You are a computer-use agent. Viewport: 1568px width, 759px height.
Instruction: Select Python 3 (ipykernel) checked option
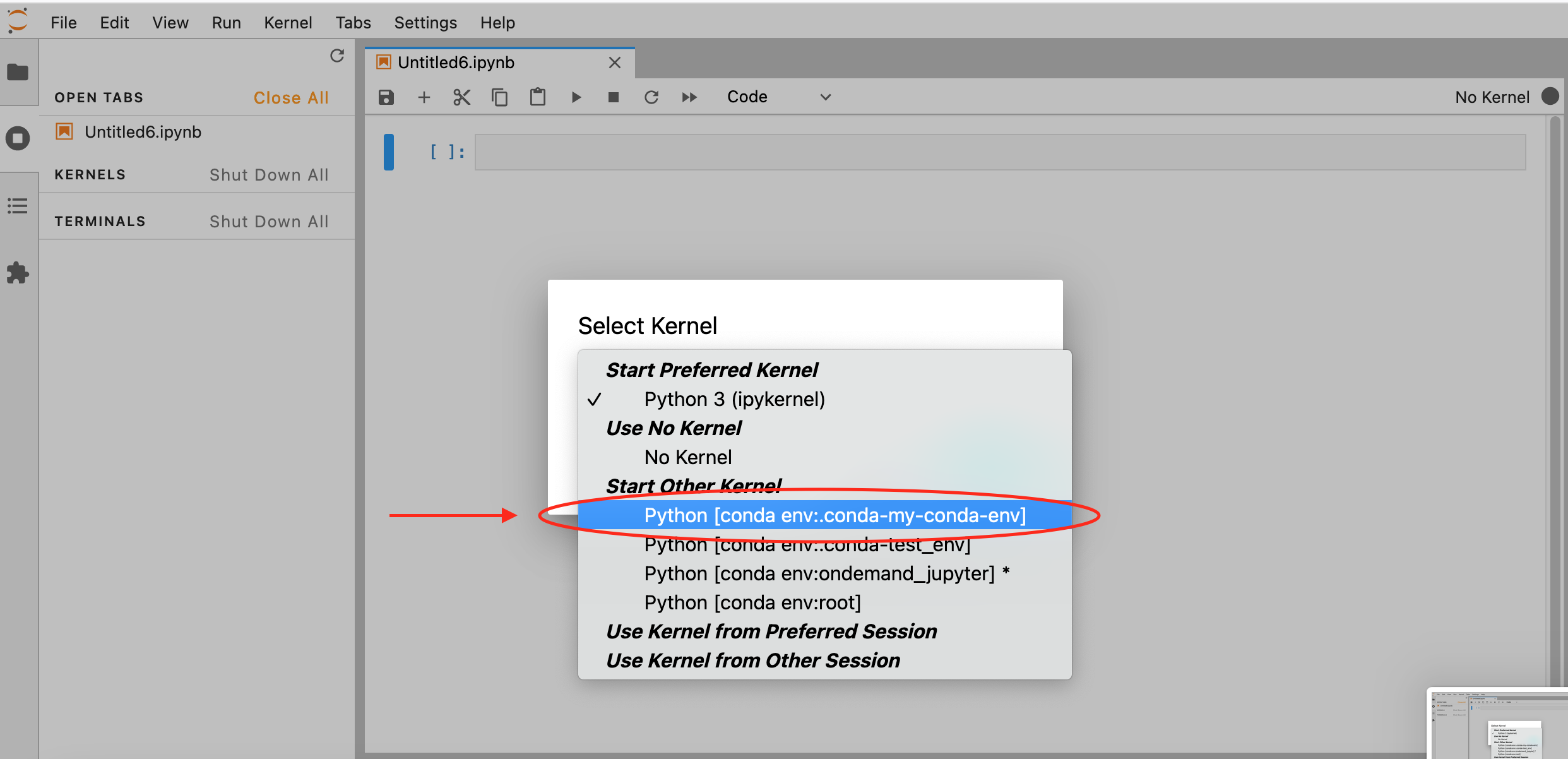(x=734, y=400)
